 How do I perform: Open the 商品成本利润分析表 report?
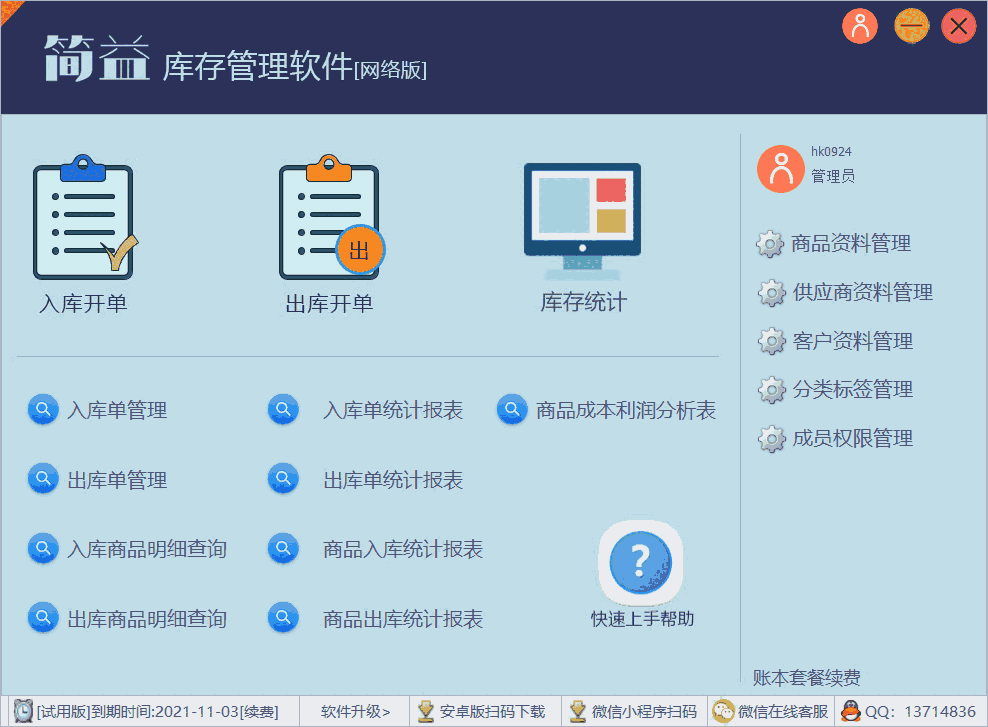tap(627, 409)
